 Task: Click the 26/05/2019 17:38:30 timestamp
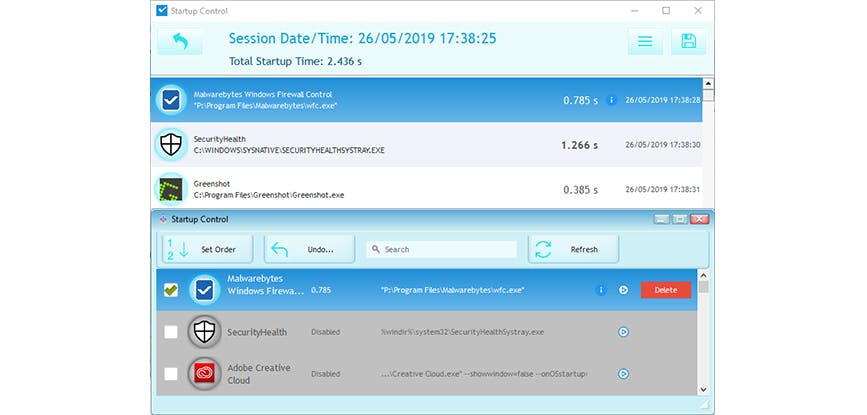pos(662,145)
